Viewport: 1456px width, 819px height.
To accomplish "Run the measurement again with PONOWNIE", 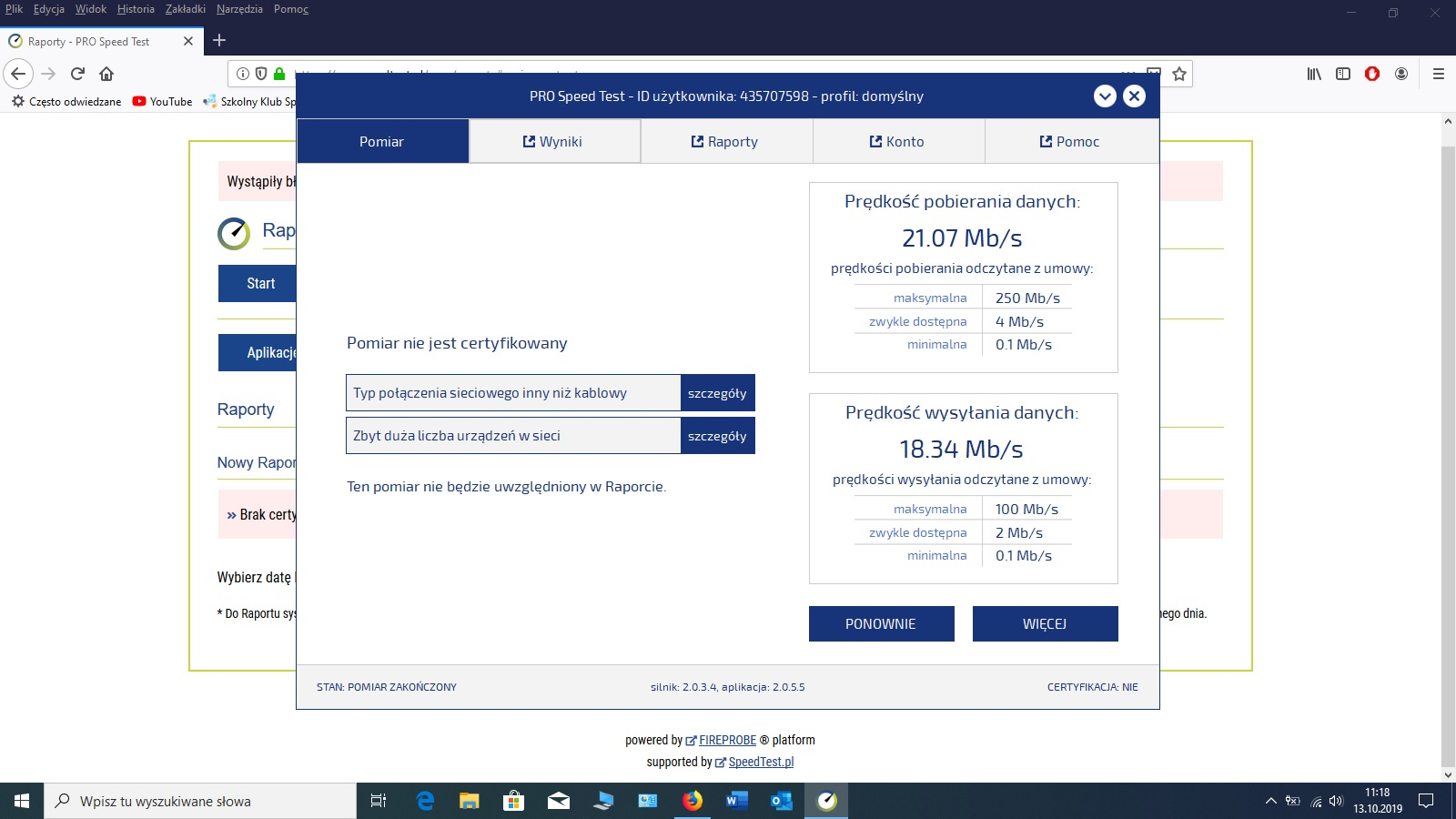I will 881,623.
